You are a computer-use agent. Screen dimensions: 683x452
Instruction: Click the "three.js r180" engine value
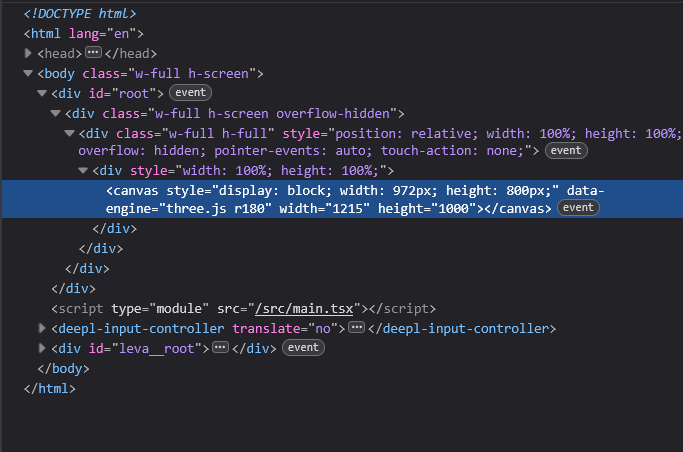[216, 209]
